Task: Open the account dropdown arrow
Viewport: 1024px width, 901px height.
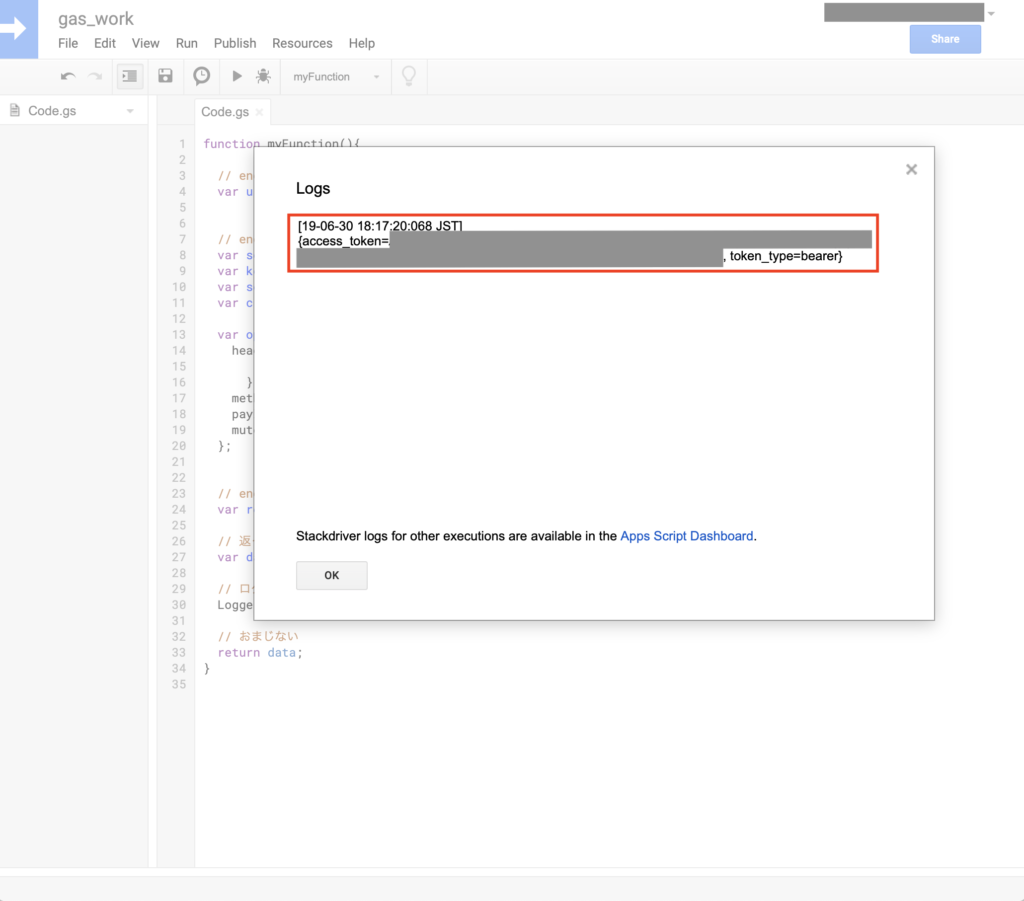Action: click(x=991, y=14)
